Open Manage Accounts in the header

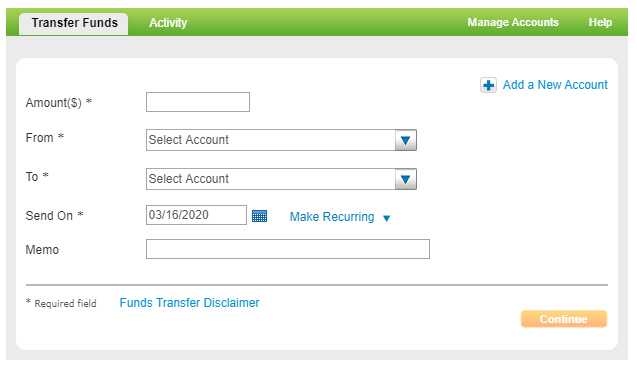click(x=513, y=22)
